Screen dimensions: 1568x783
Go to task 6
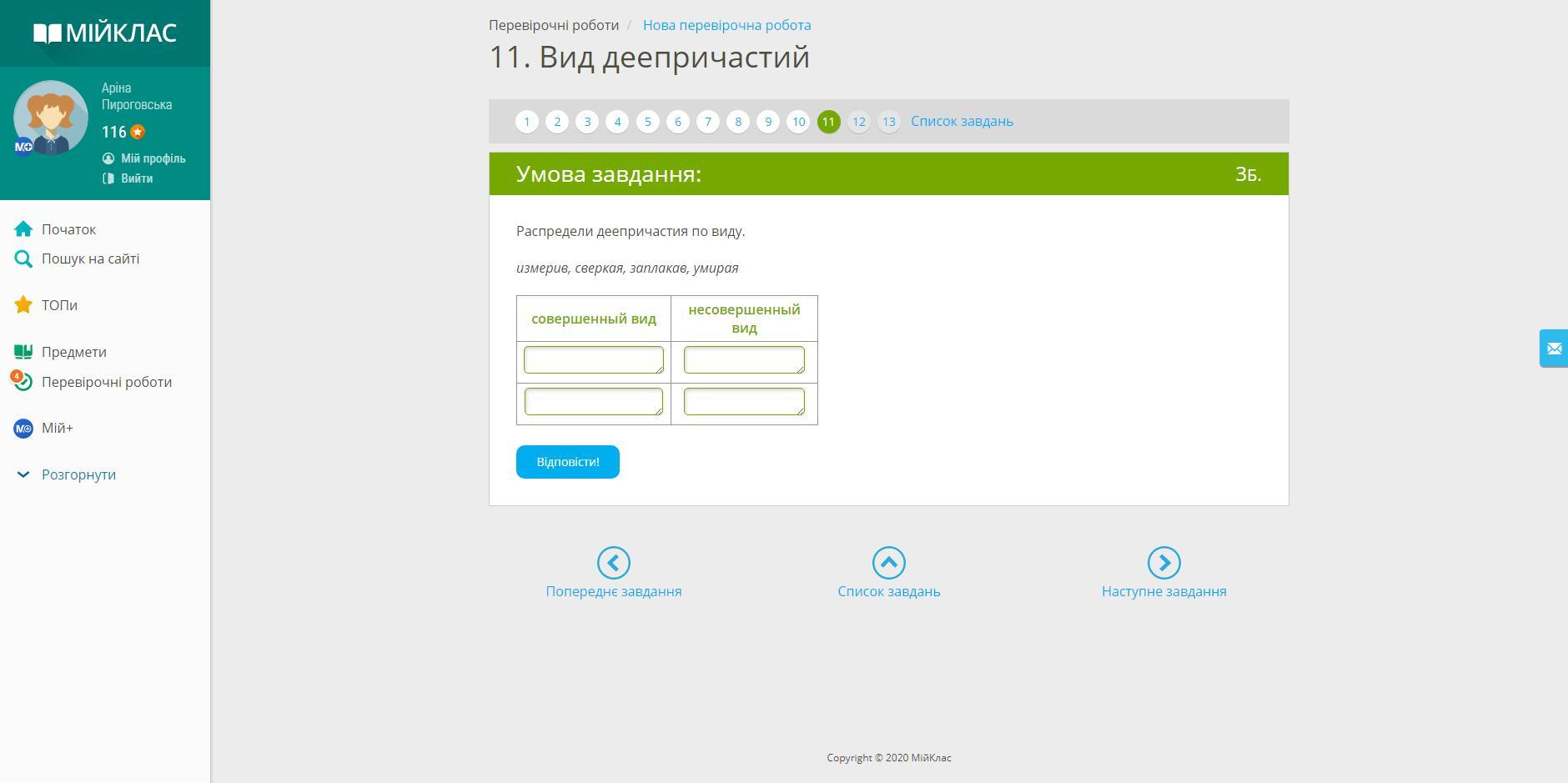[x=678, y=122]
